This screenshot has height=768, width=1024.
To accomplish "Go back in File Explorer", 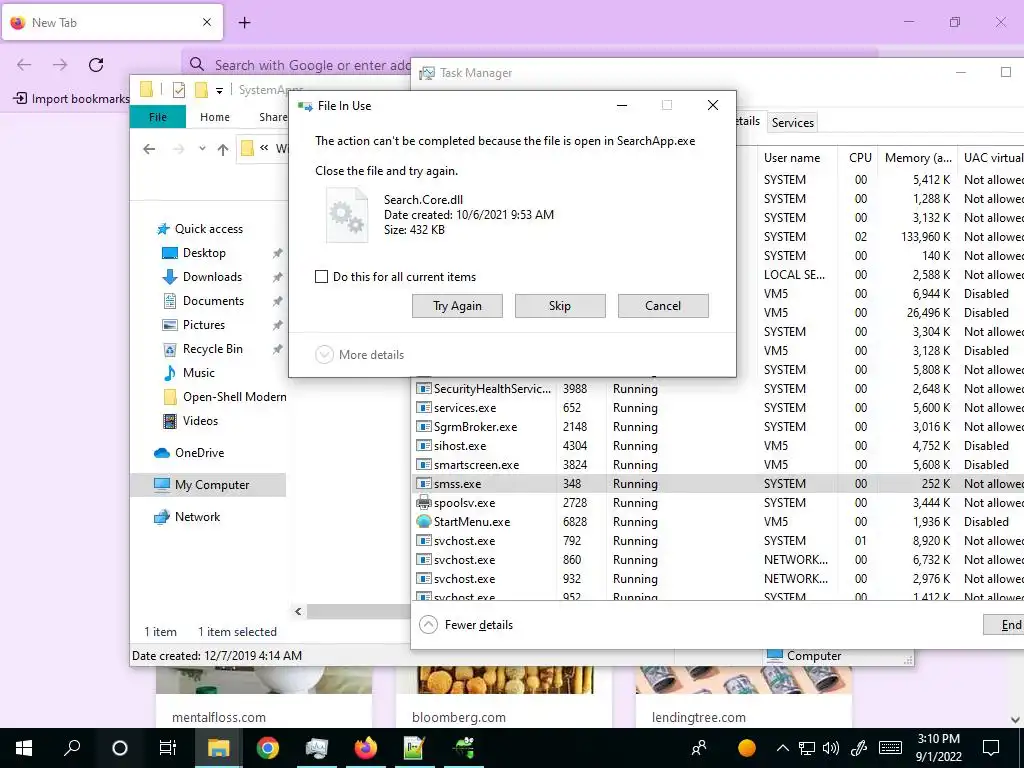I will (149, 149).
